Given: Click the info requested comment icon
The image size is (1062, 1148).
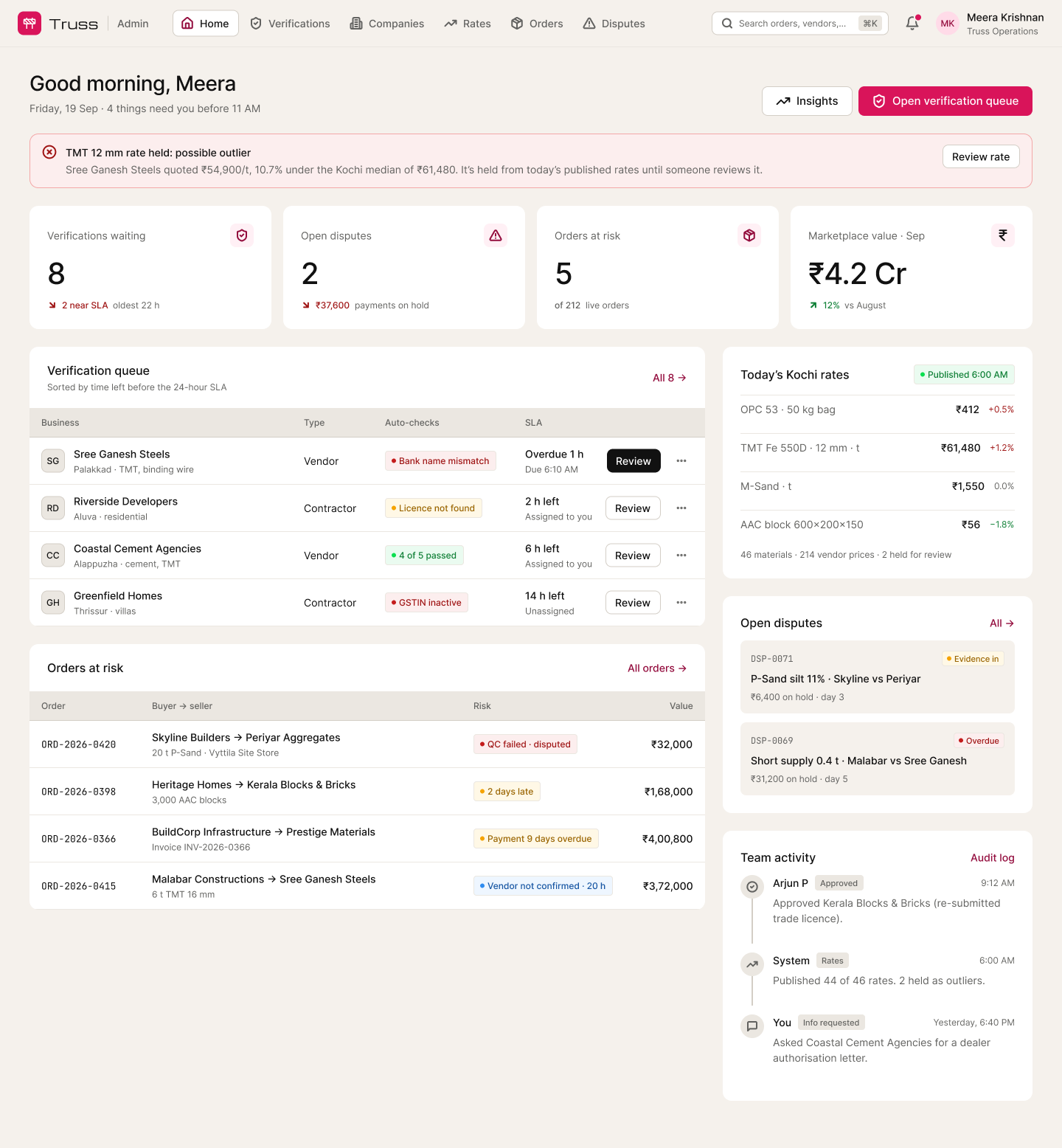Looking at the screenshot, I should click(752, 1026).
